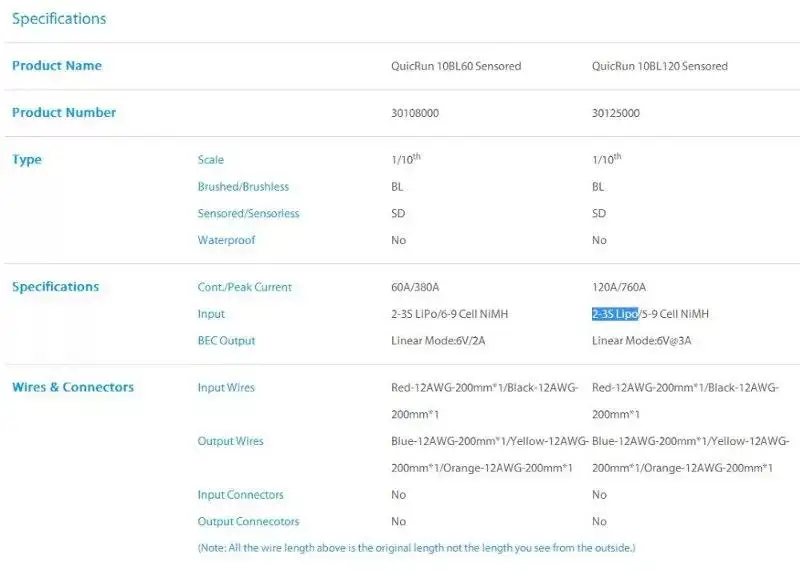
Task: Click the Cont./Peak Current label
Action: click(244, 287)
